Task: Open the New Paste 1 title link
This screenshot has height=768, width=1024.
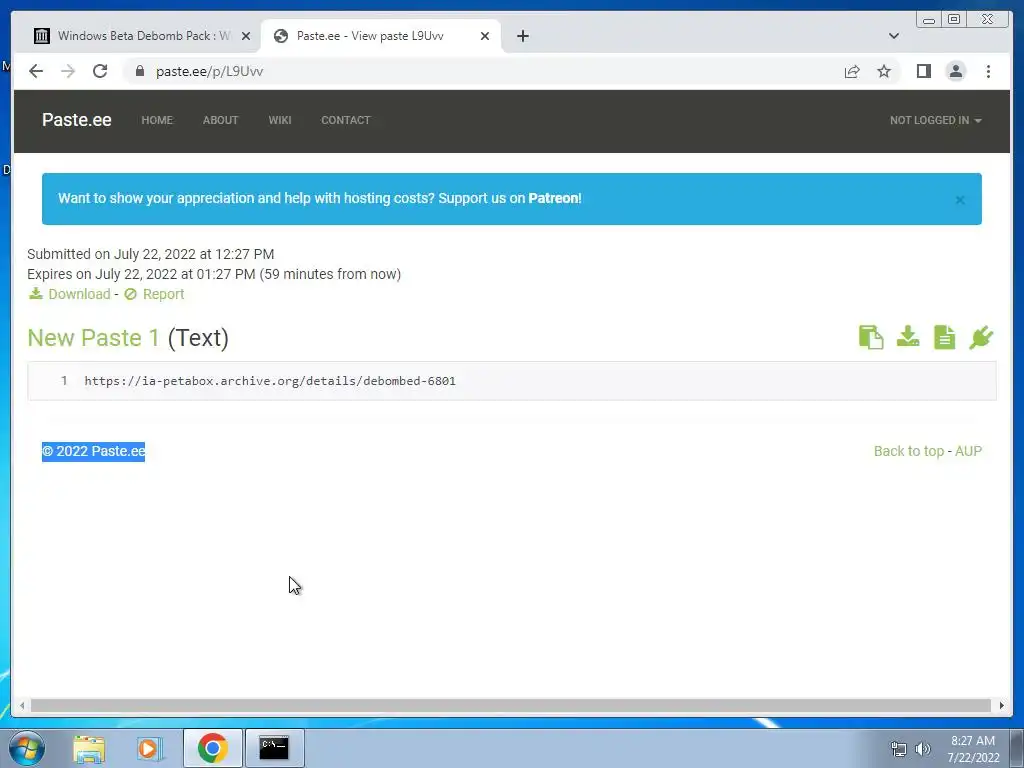Action: [93, 338]
